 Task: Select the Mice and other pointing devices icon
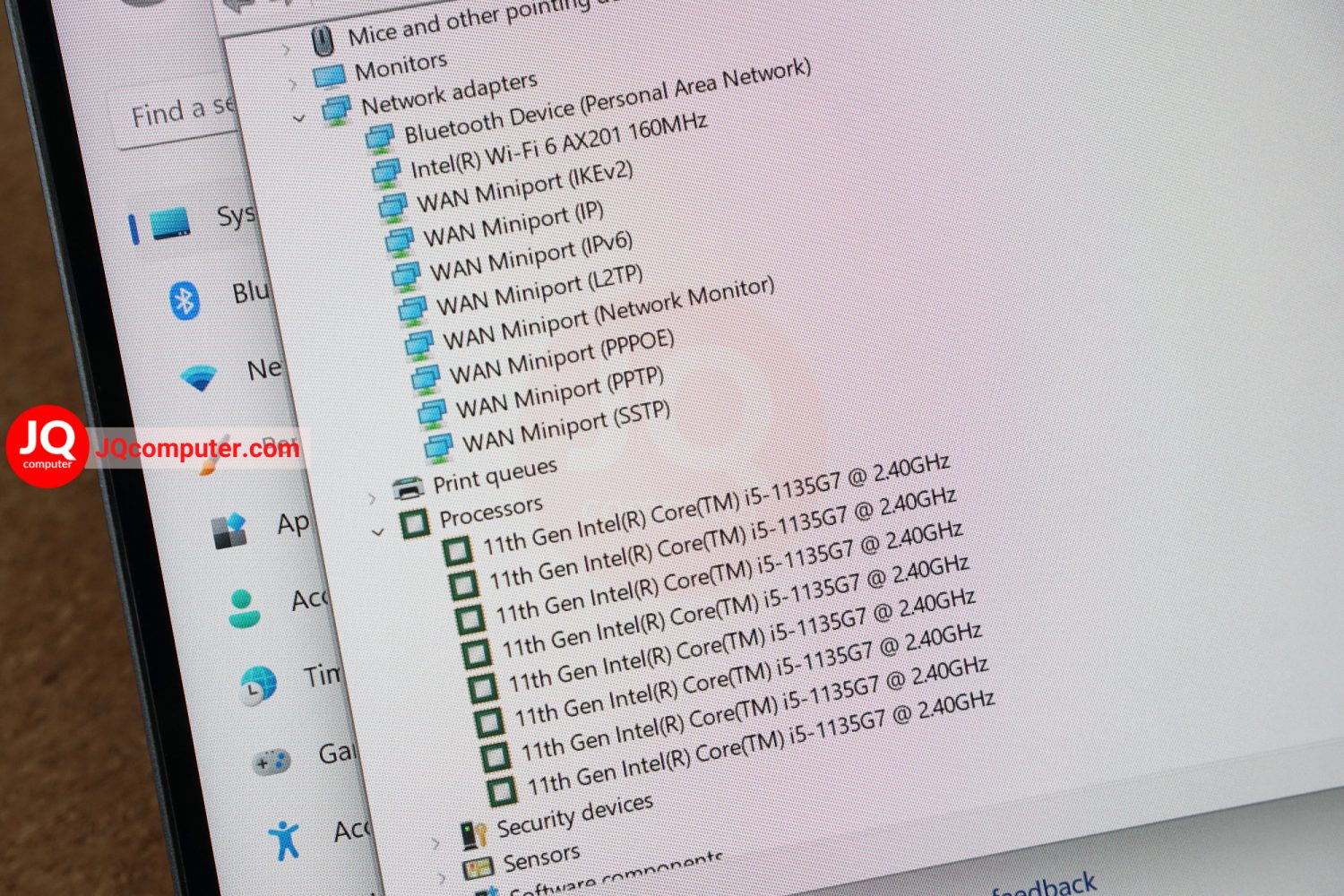tap(323, 39)
